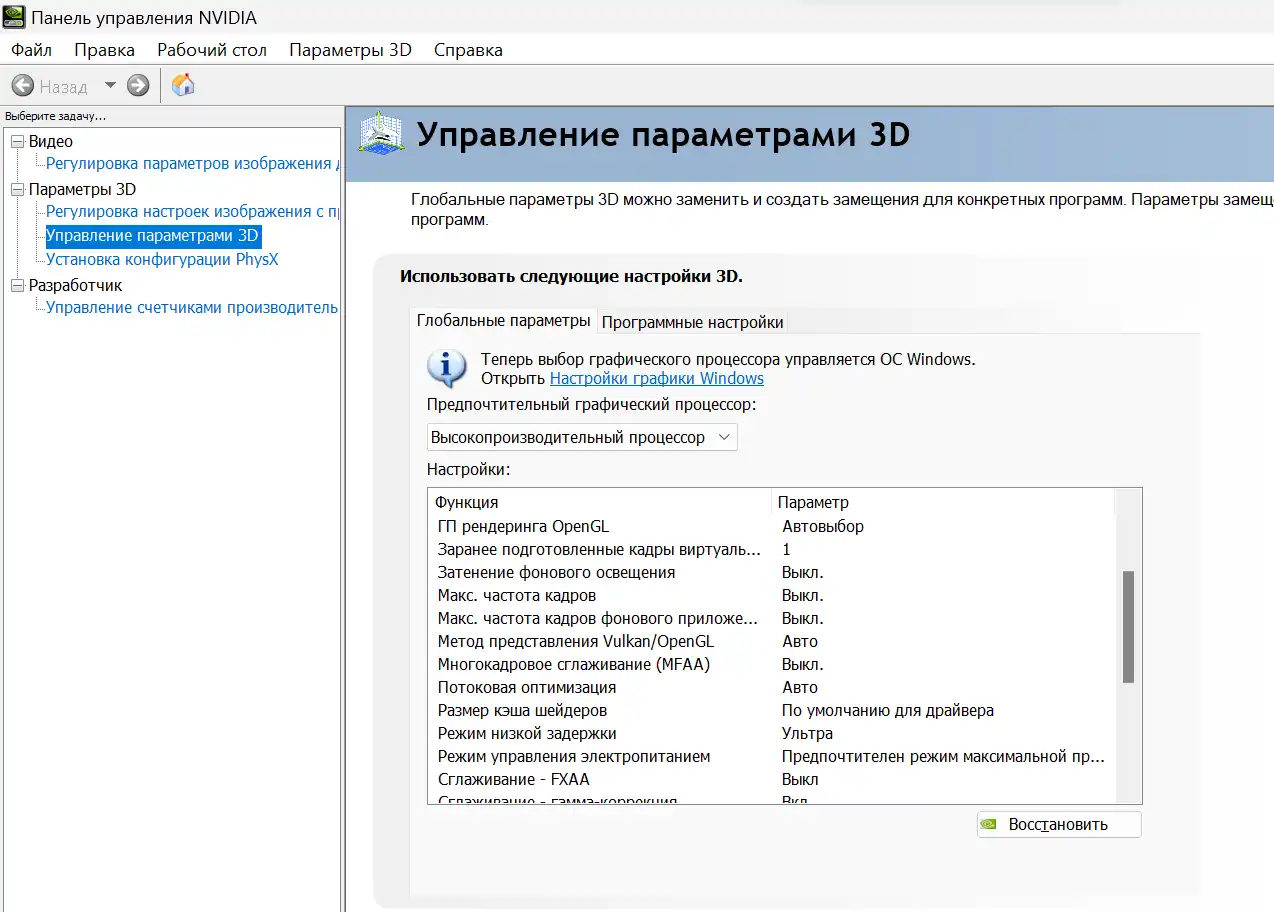Open the Параметры 3D menu

(x=350, y=50)
